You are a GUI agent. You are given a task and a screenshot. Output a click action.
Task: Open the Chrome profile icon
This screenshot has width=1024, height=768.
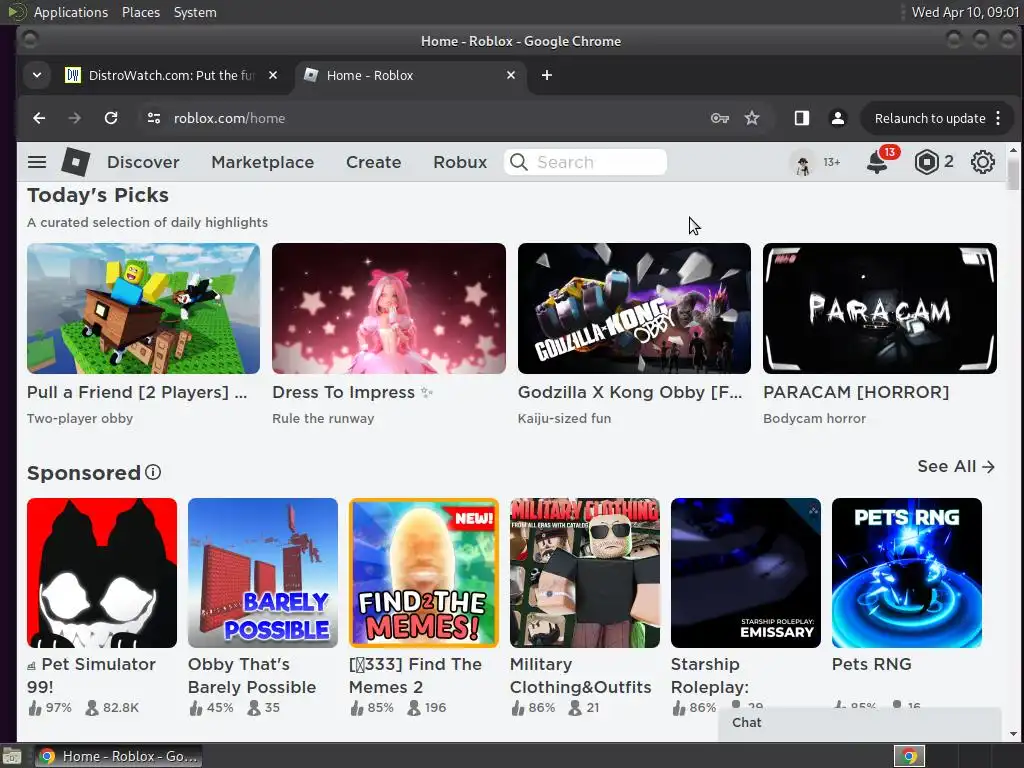838,118
